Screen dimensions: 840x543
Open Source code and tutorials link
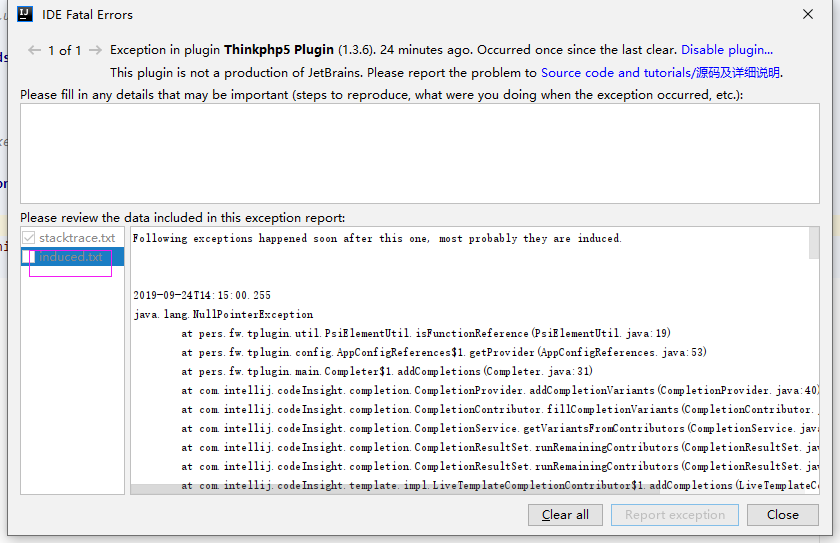click(660, 73)
